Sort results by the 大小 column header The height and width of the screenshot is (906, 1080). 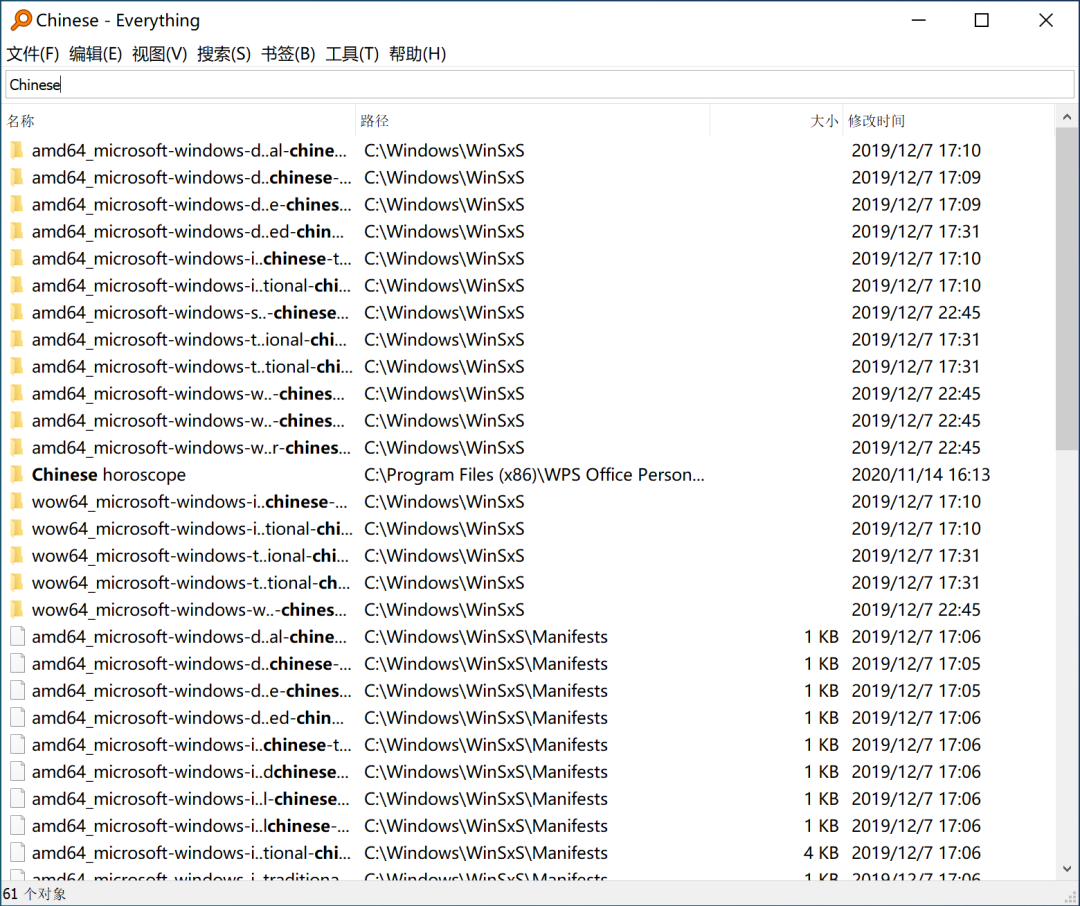point(776,121)
